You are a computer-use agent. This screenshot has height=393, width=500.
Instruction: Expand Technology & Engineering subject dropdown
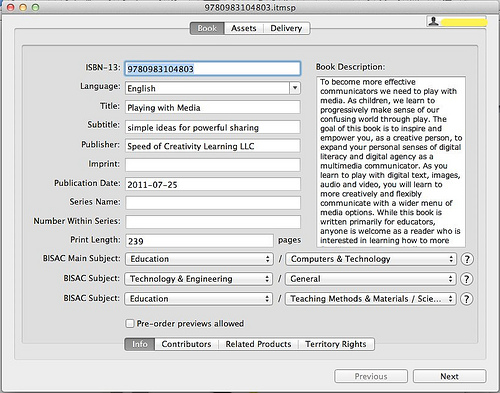[x=199, y=279]
